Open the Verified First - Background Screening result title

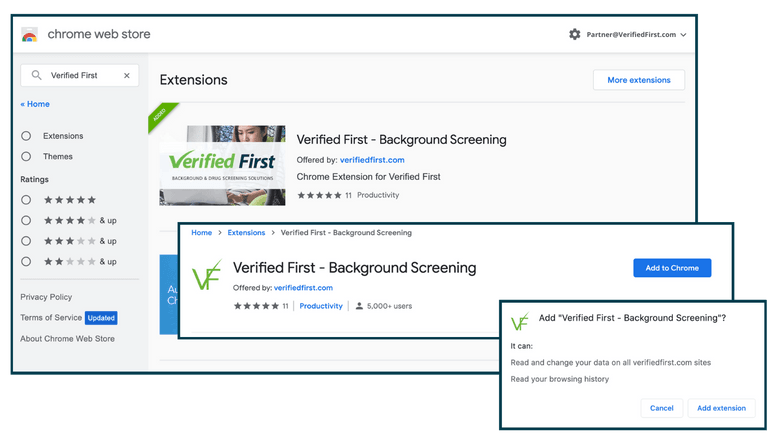[x=401, y=140]
